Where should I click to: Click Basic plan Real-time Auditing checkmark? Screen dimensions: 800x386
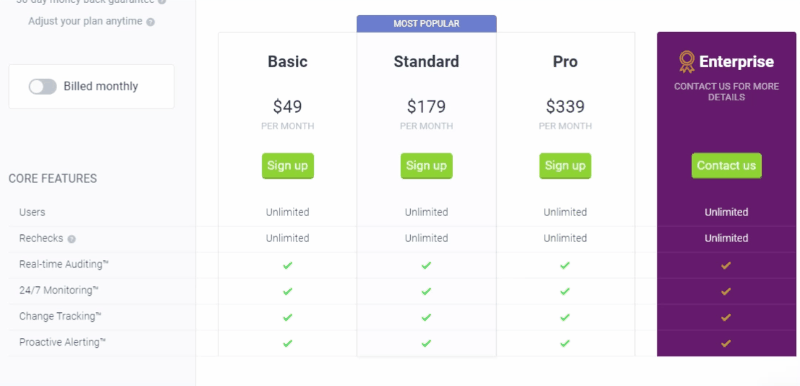[x=288, y=265]
